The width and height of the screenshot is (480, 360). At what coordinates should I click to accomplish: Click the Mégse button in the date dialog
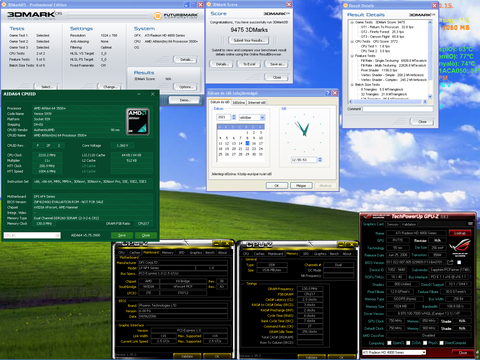[x=301, y=186]
